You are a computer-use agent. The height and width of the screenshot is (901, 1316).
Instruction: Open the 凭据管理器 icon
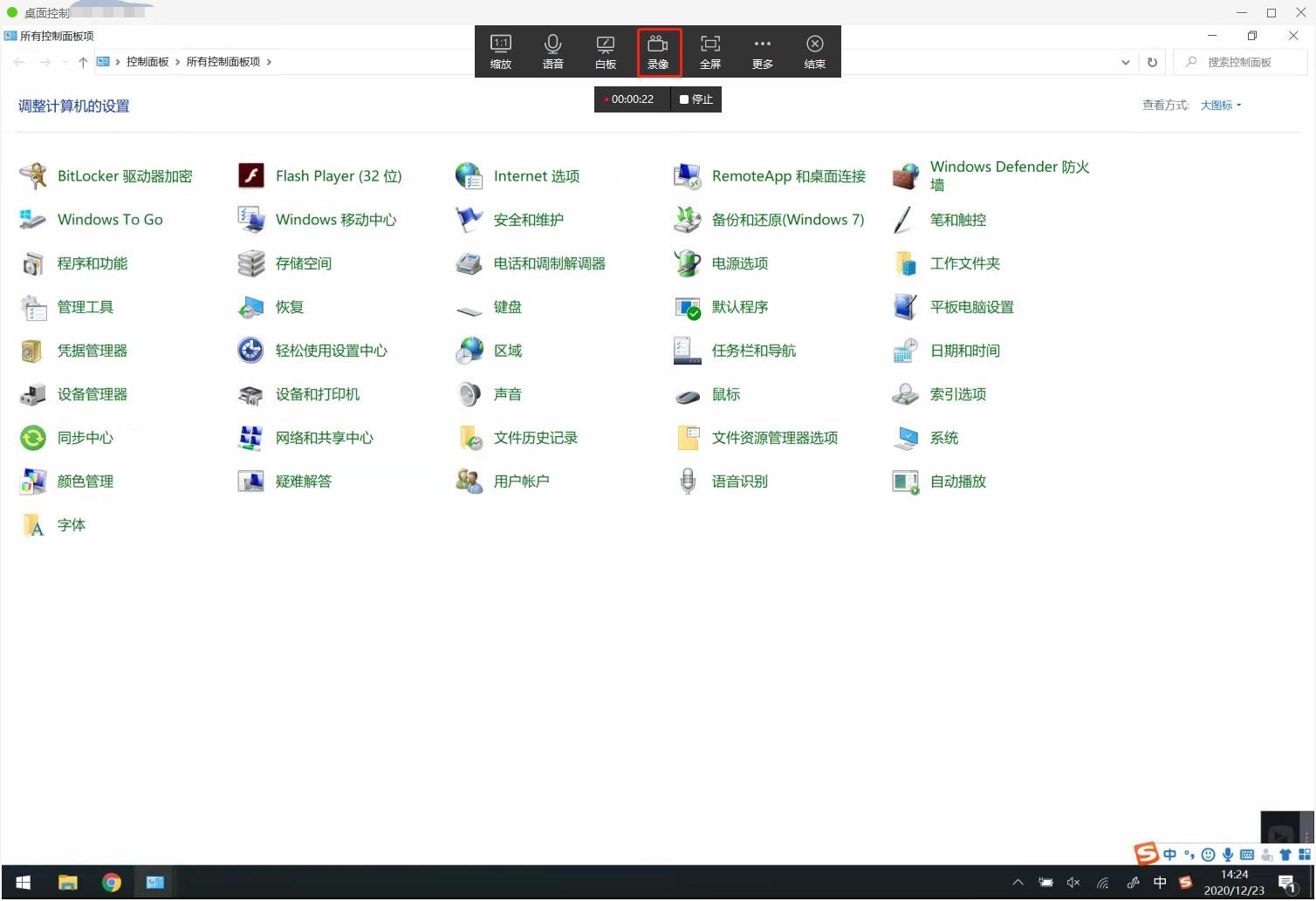point(33,351)
